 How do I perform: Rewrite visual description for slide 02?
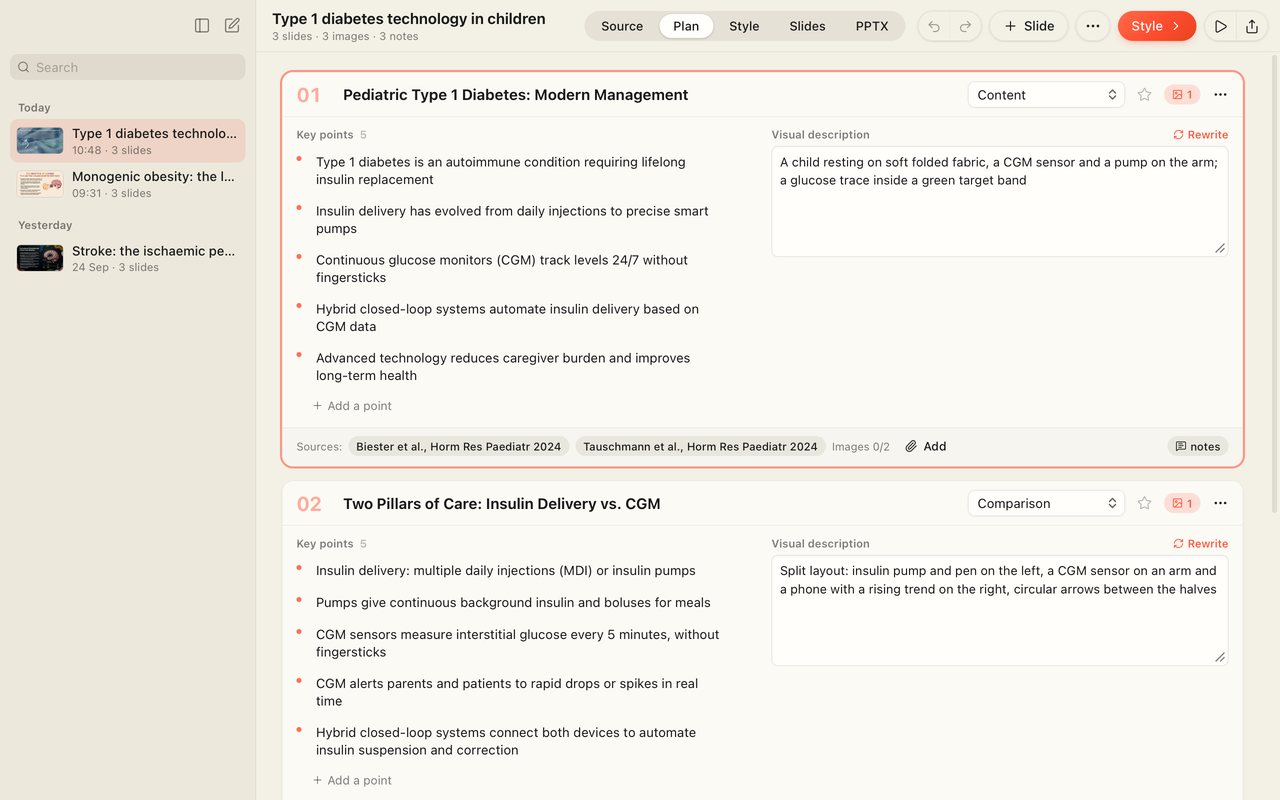pos(1200,544)
